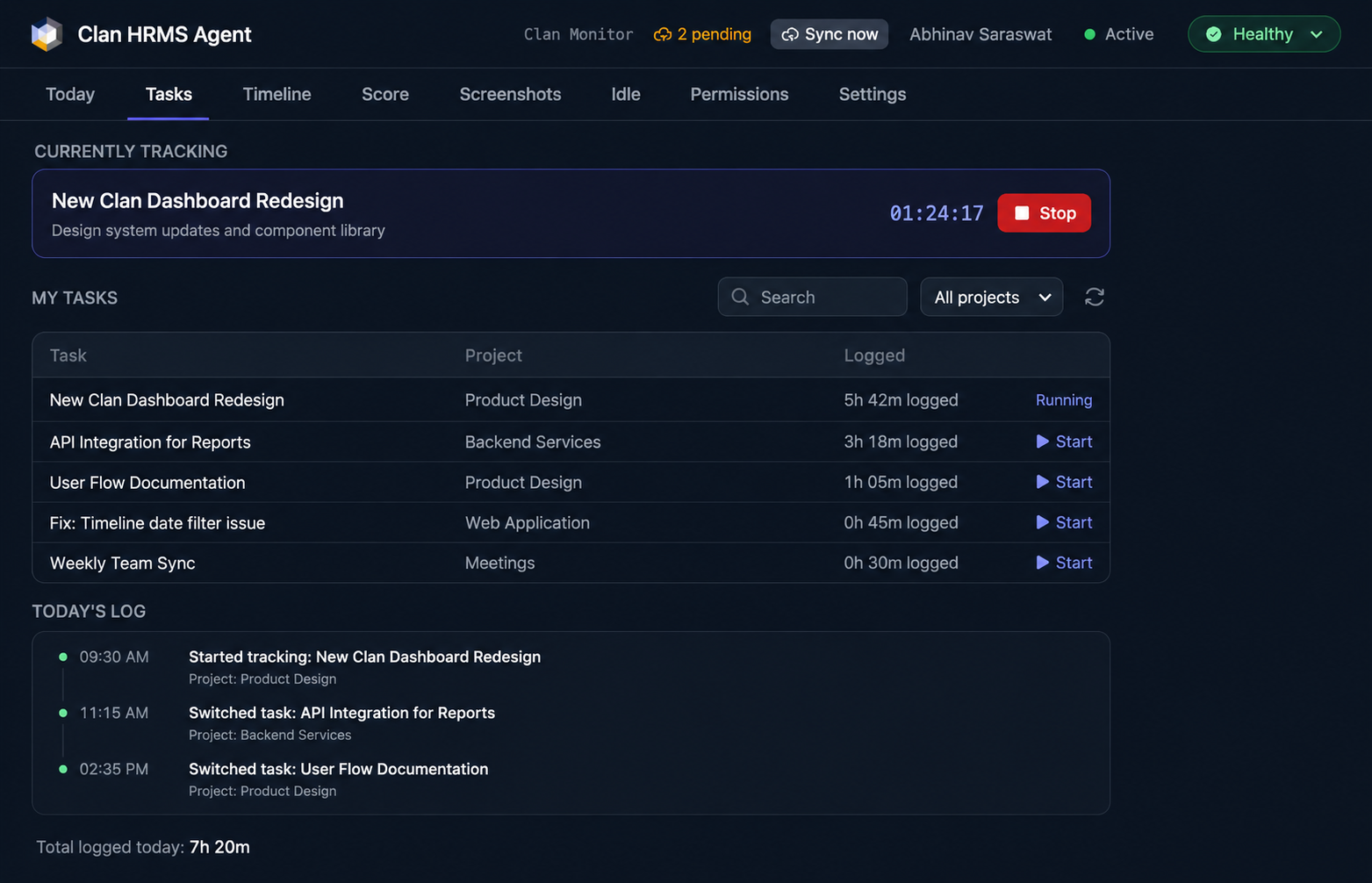The image size is (1372, 883).
Task: Switch to the Today tab
Action: (70, 94)
